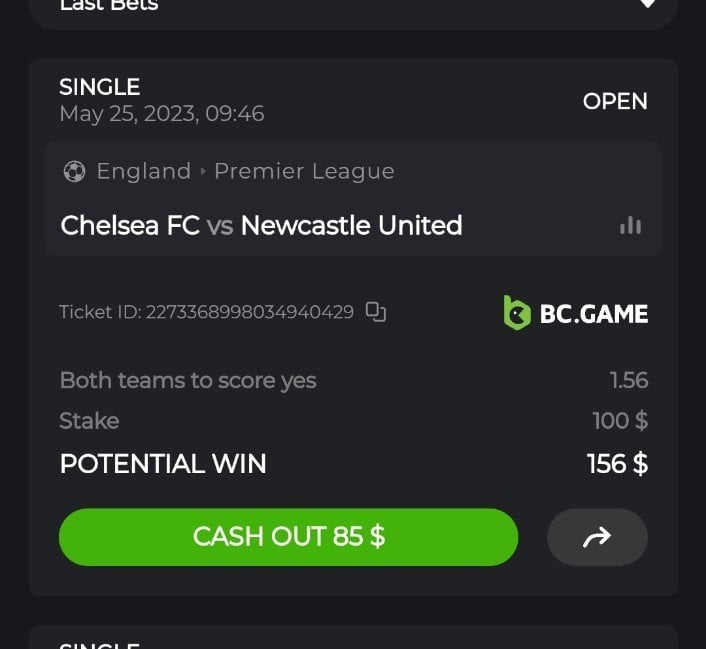Click the 100 $ stake amount
706x649 pixels.
[620, 421]
